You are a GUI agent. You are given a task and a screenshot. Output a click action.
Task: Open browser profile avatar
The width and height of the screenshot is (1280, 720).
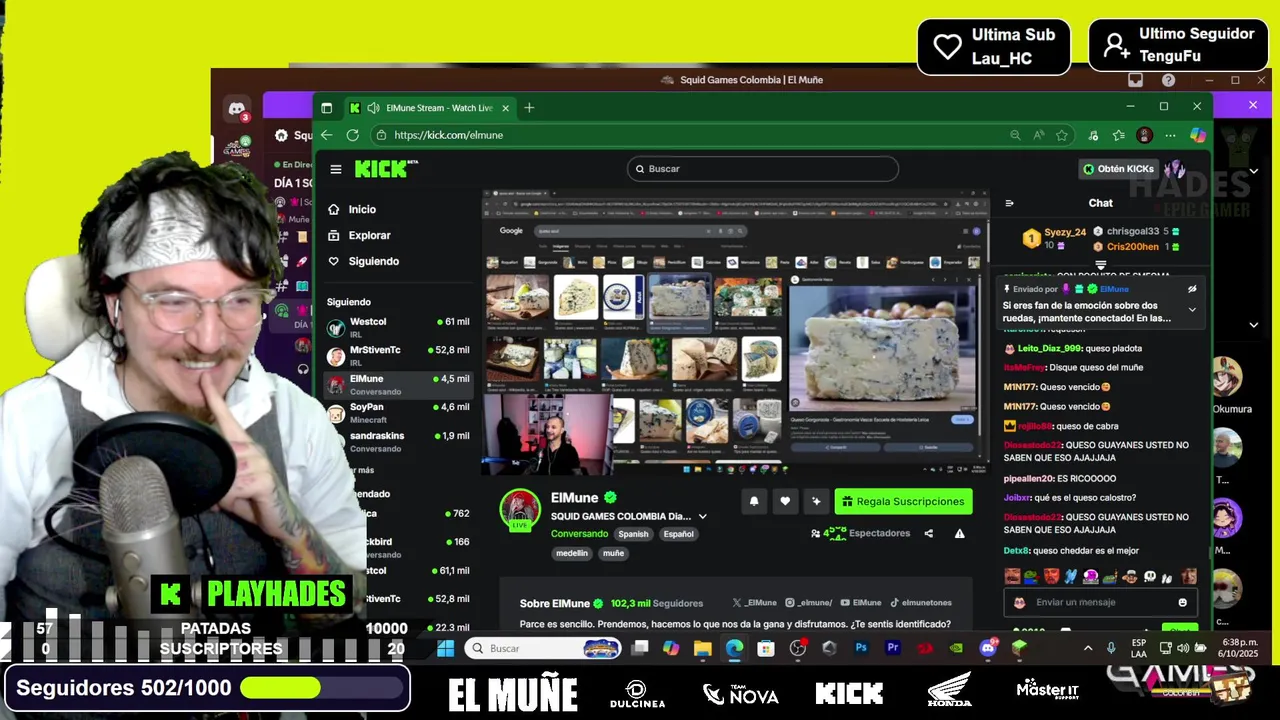click(x=1145, y=135)
